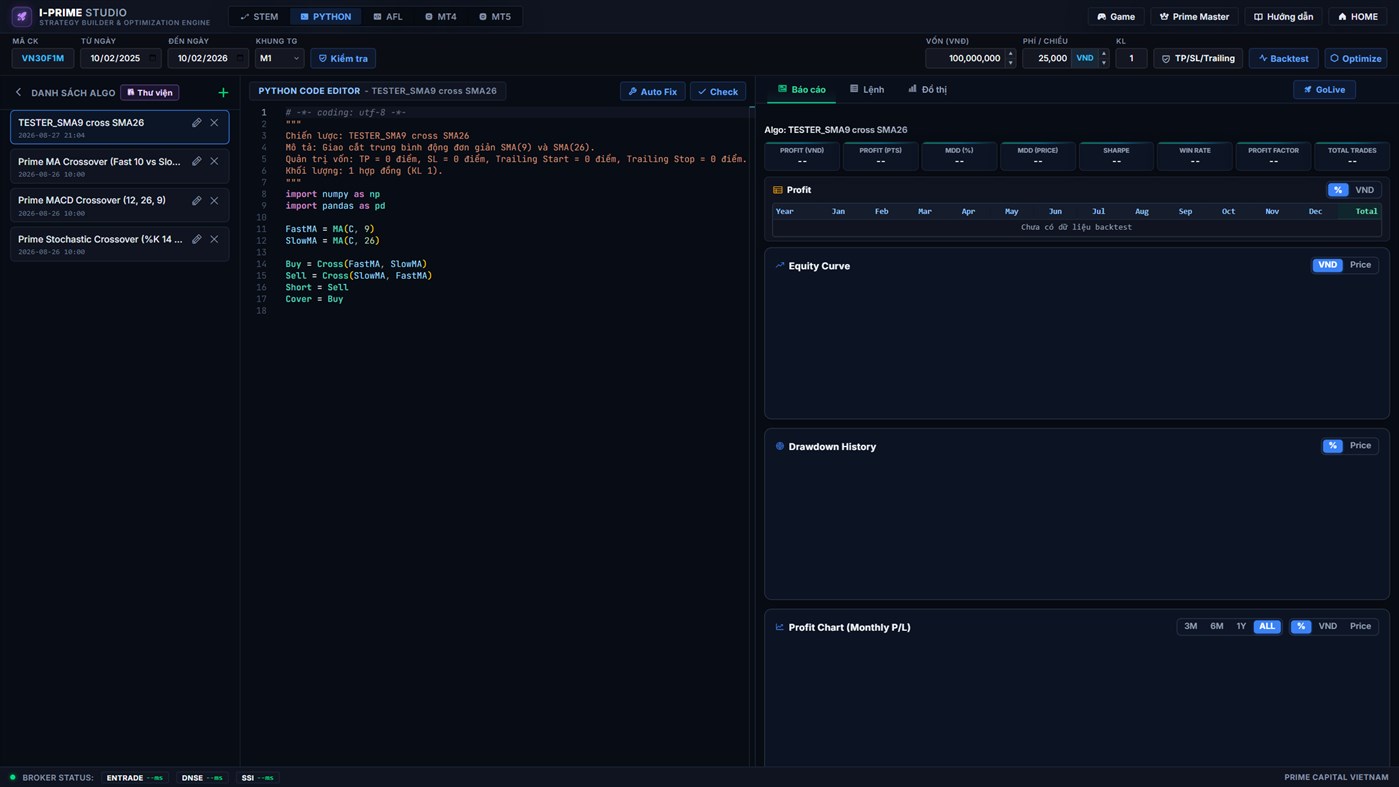Run the Backtest
This screenshot has width=1399, height=787.
[x=1283, y=58]
